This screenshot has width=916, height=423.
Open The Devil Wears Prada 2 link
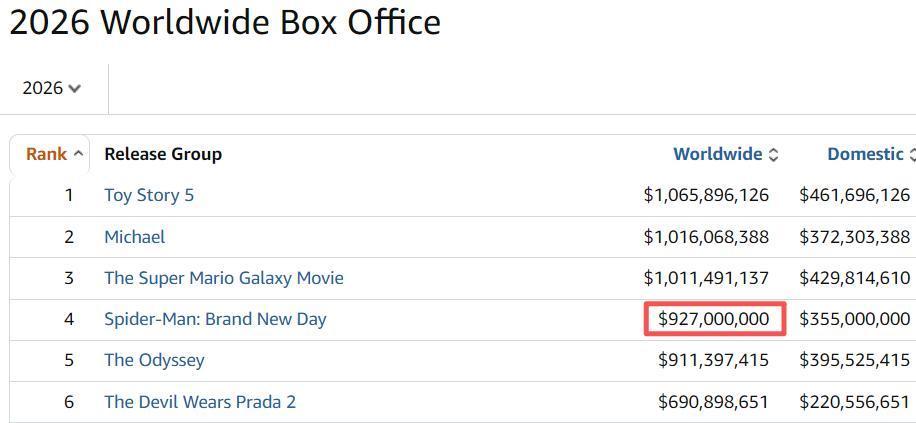point(200,401)
